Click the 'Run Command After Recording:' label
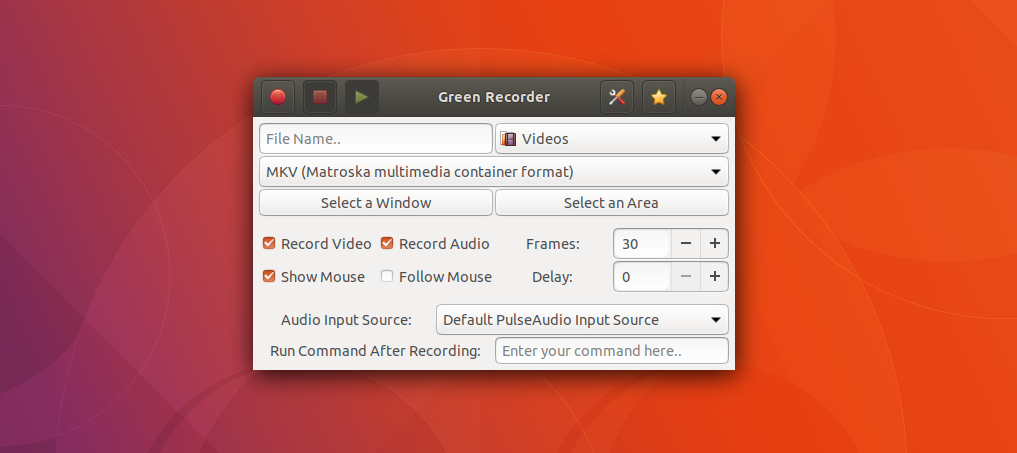Viewport: 1017px width, 453px height. [375, 351]
